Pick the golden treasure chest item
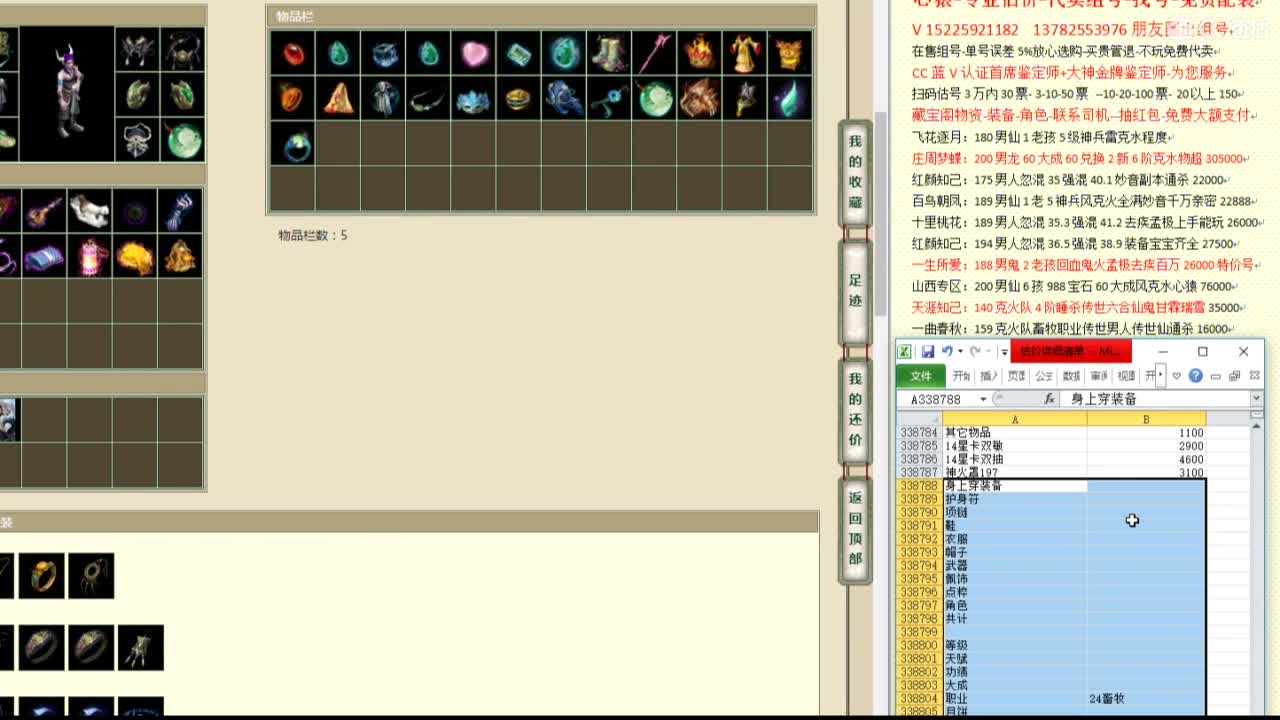 point(789,53)
